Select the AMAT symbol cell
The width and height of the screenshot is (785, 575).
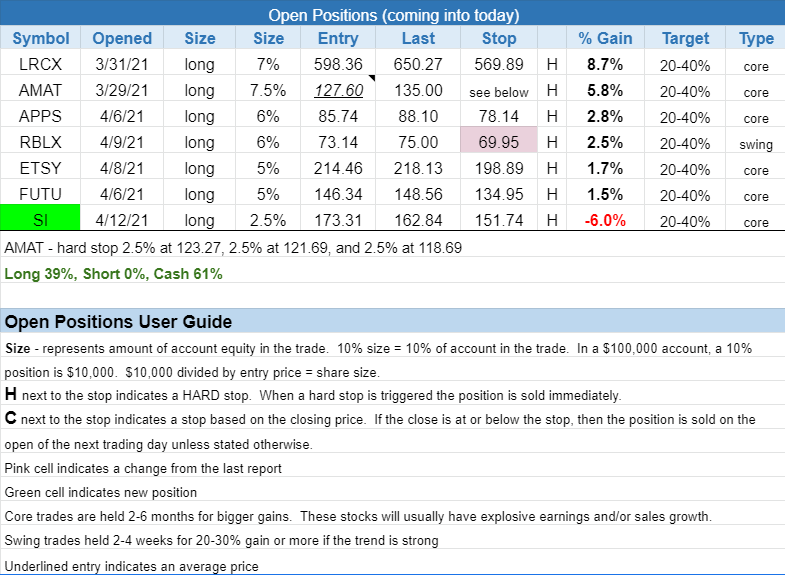tap(40, 90)
